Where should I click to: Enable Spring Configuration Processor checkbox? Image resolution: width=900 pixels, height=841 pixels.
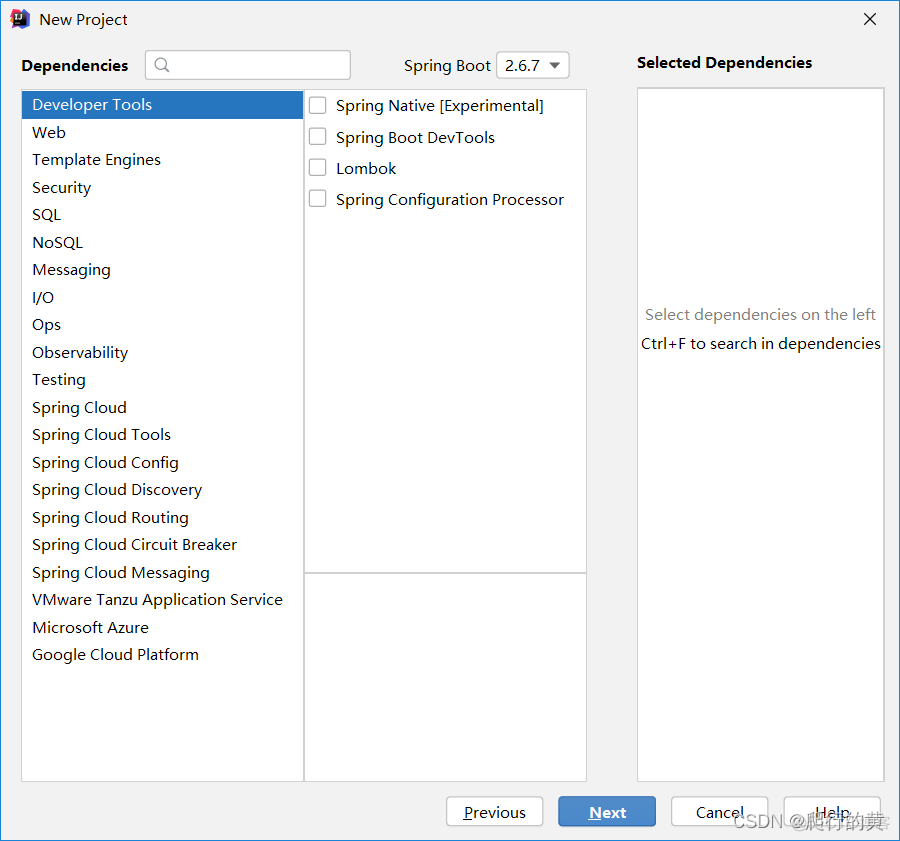318,199
